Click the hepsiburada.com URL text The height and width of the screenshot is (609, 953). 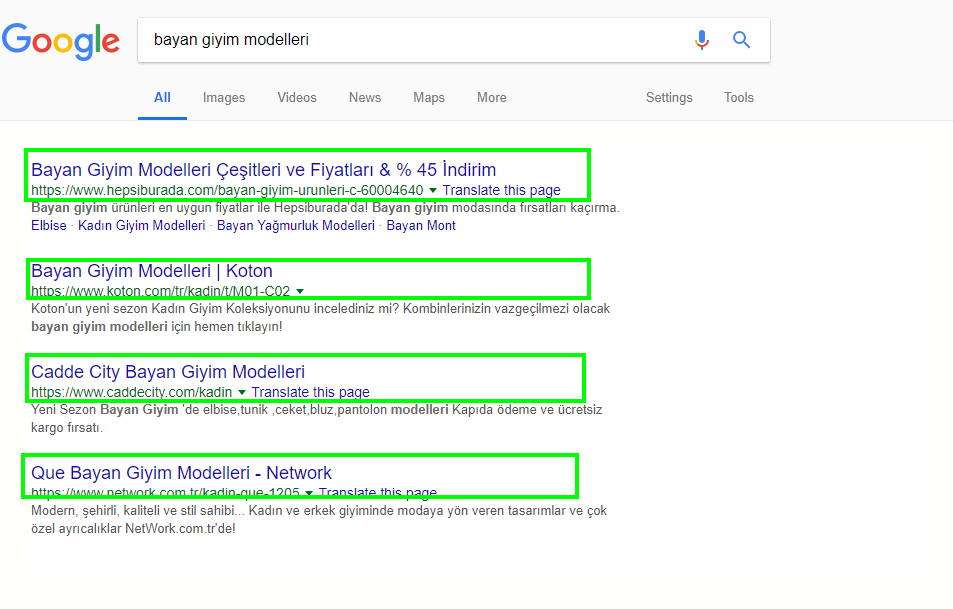pos(227,190)
